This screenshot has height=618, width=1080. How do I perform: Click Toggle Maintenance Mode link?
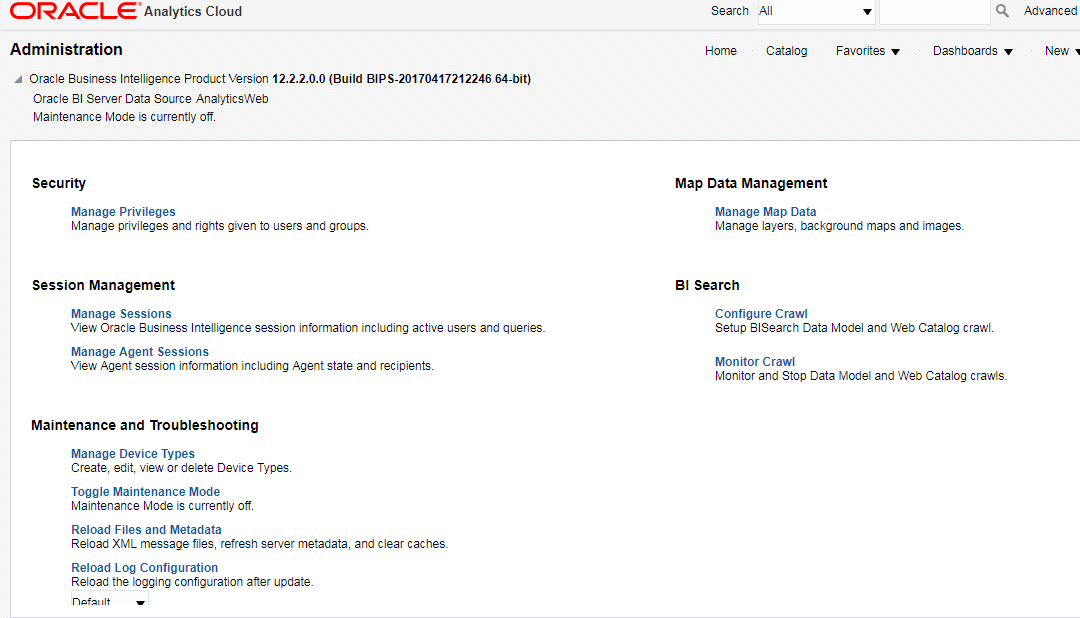(x=145, y=492)
